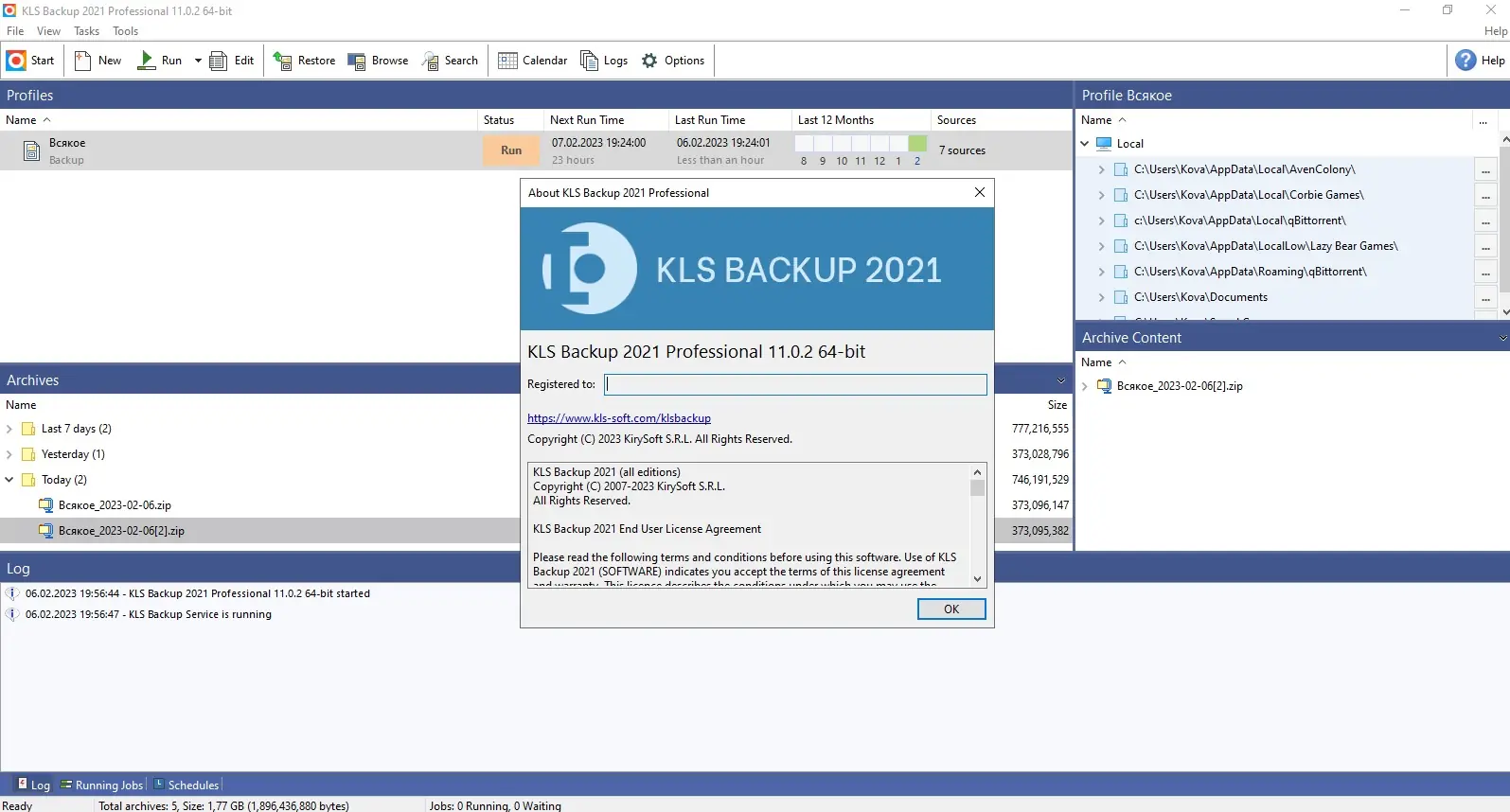Expand the c:\Users\Kova\AppData\Local\qBittorrent\ folder

(x=1101, y=221)
